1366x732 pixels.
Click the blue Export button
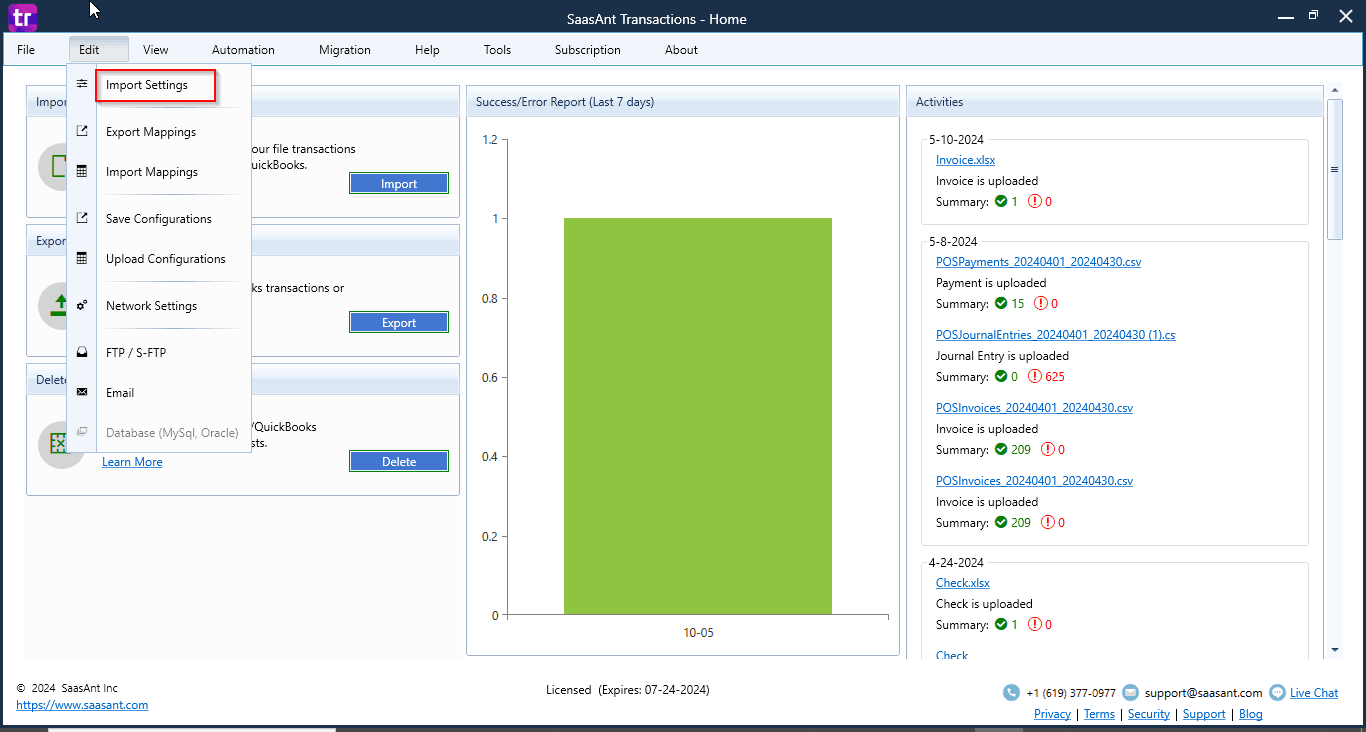(399, 322)
